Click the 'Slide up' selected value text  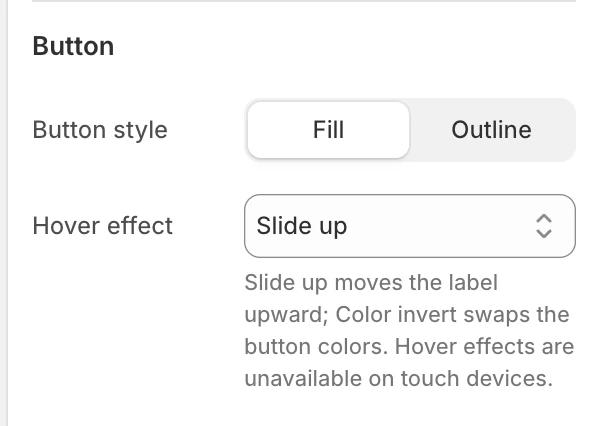coord(302,226)
